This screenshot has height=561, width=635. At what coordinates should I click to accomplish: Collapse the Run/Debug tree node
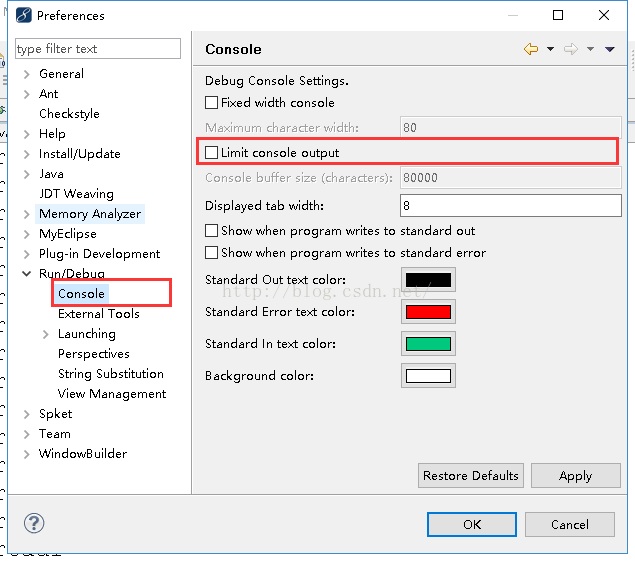27,274
